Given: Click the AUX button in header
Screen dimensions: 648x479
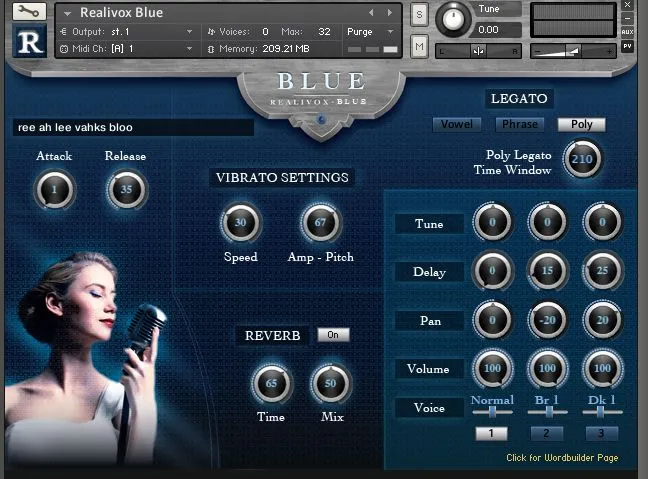Looking at the screenshot, I should coord(627,33).
